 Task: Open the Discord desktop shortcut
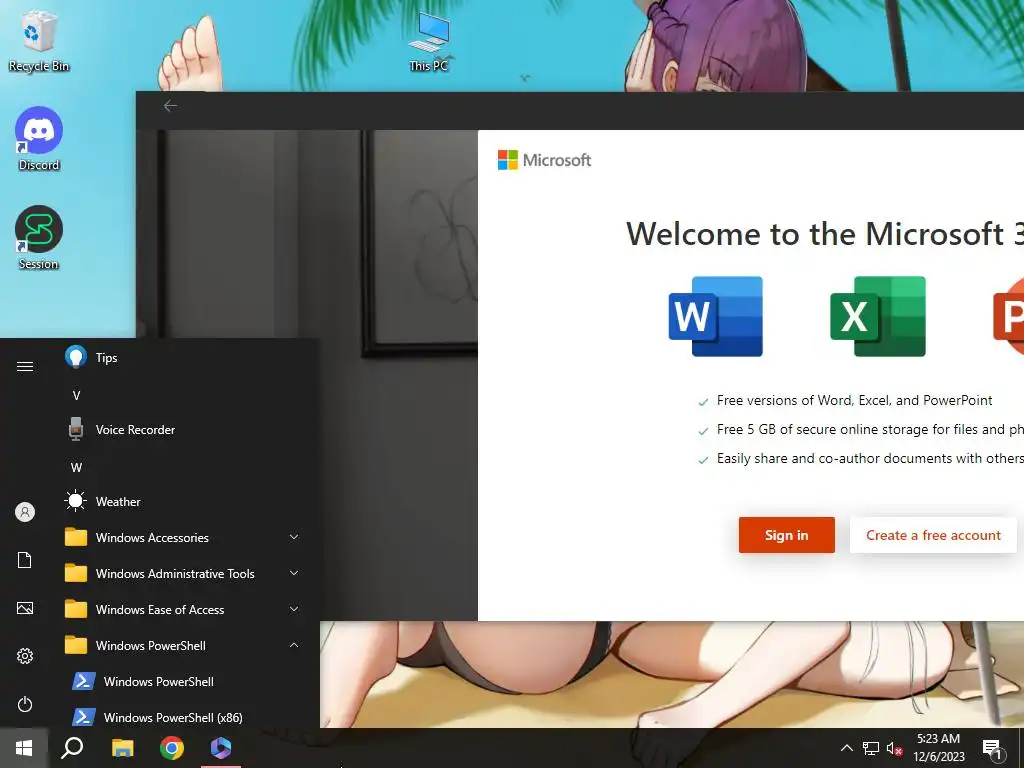coord(39,139)
